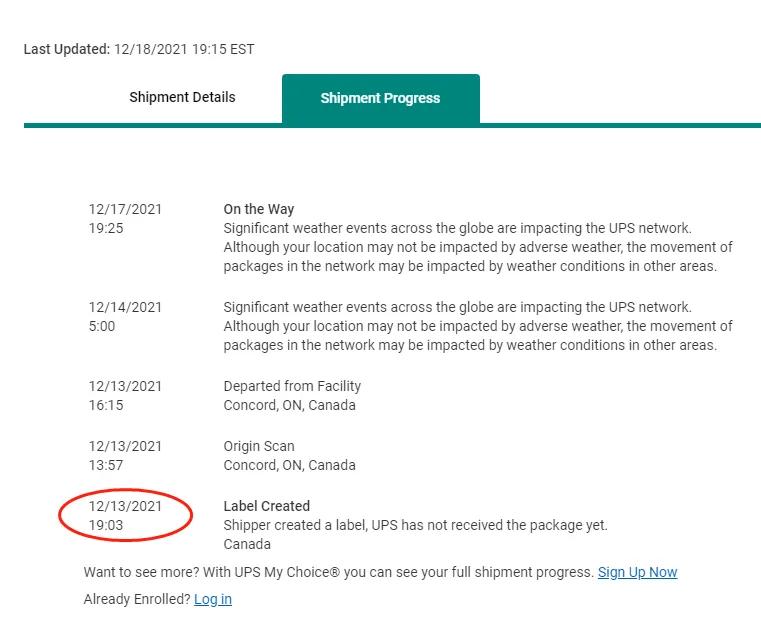Viewport: 761px width, 631px height.
Task: Click the Shipper created a label description
Action: 415,525
